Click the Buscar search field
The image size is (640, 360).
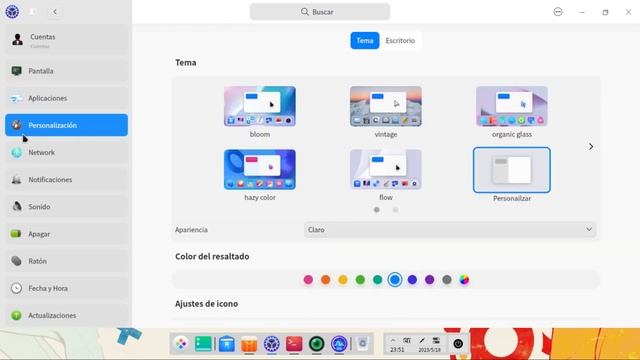[320, 12]
